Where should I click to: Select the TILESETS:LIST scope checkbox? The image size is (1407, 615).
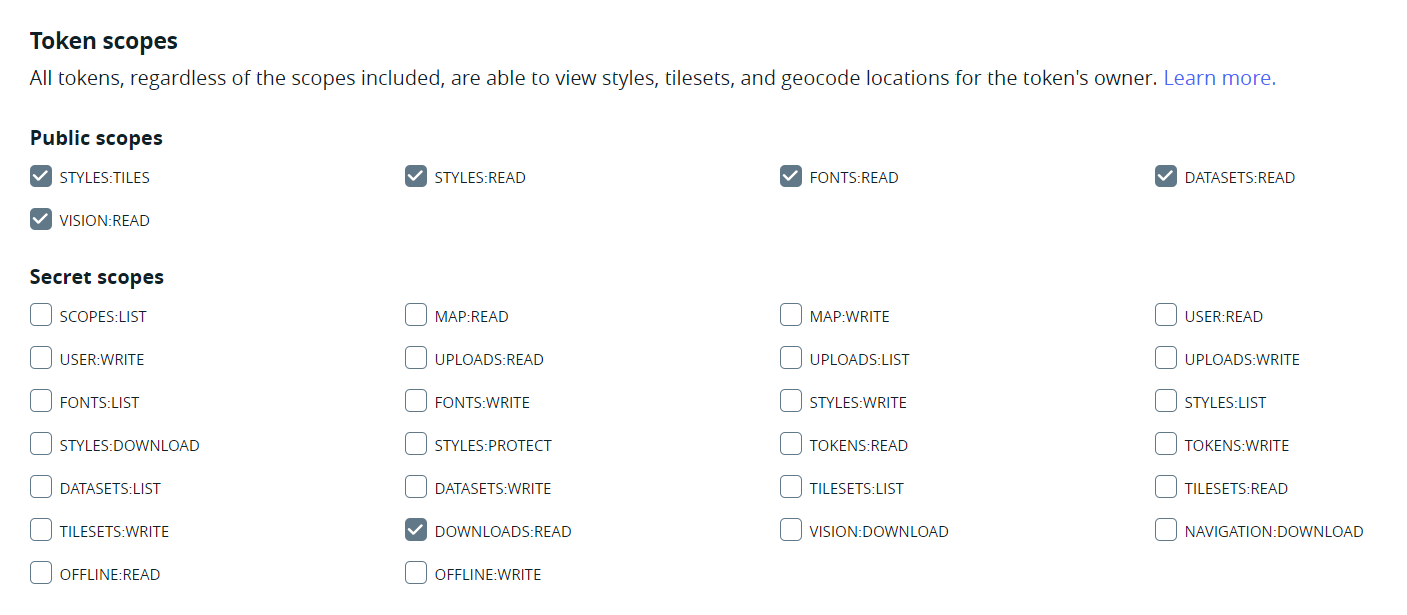(x=791, y=488)
